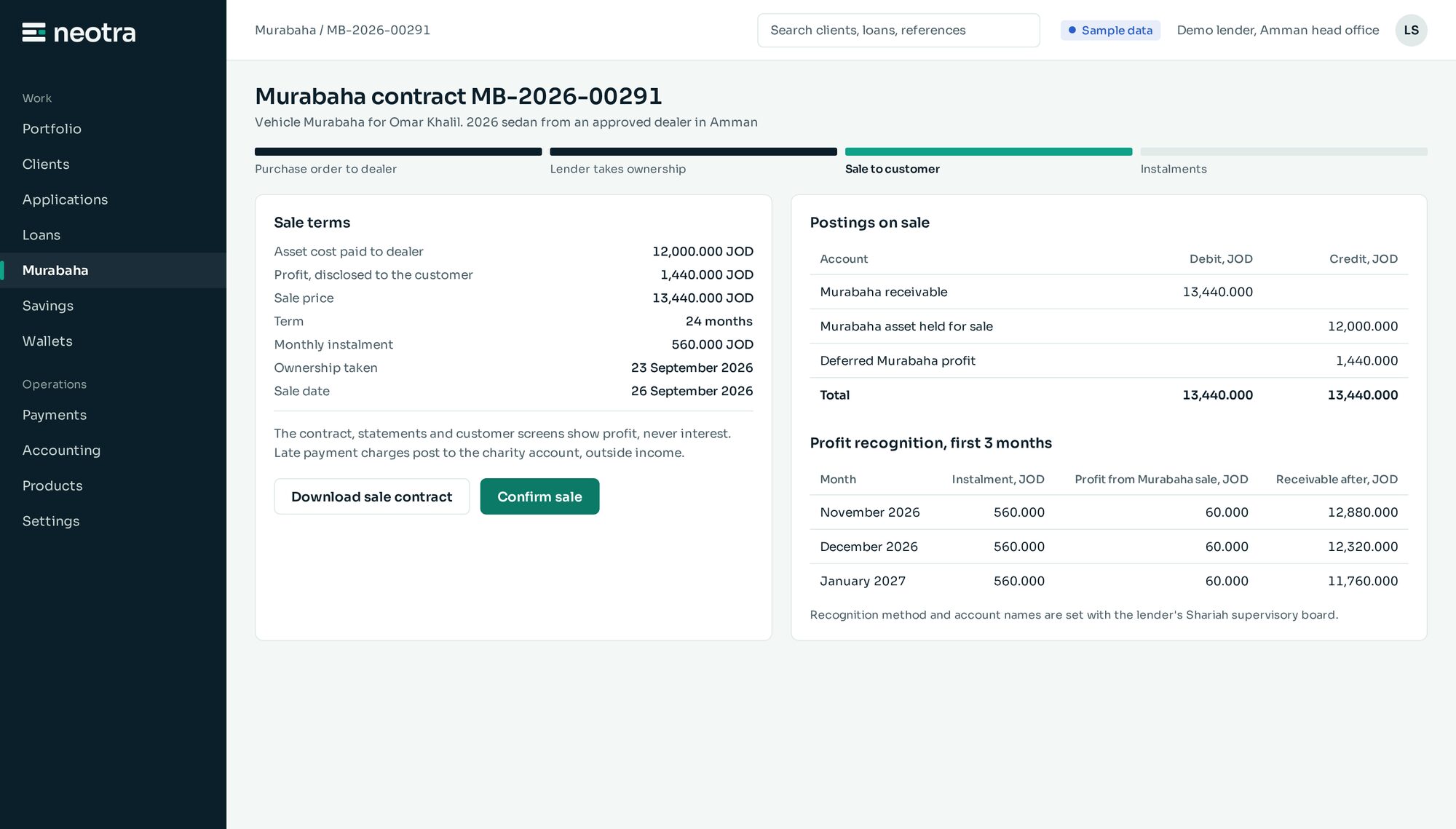Click the November 2026 row

click(1109, 512)
